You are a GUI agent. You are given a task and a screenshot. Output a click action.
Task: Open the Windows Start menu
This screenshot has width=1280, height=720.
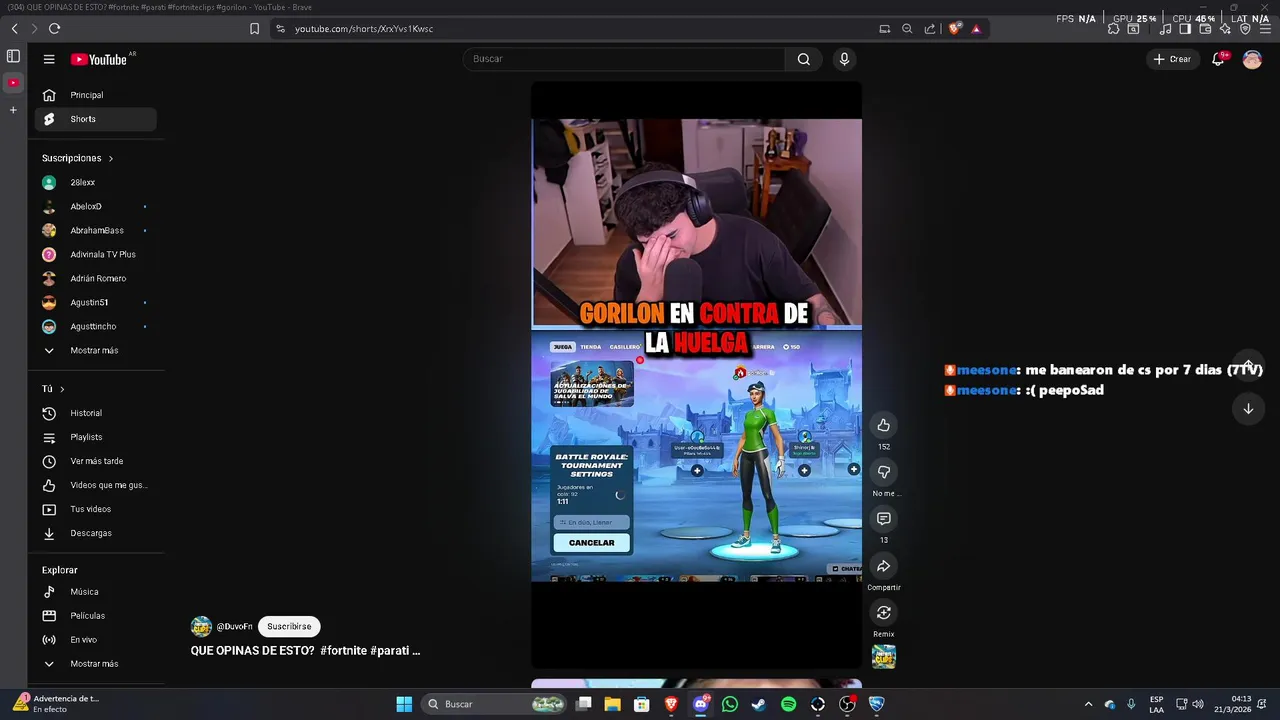(404, 704)
